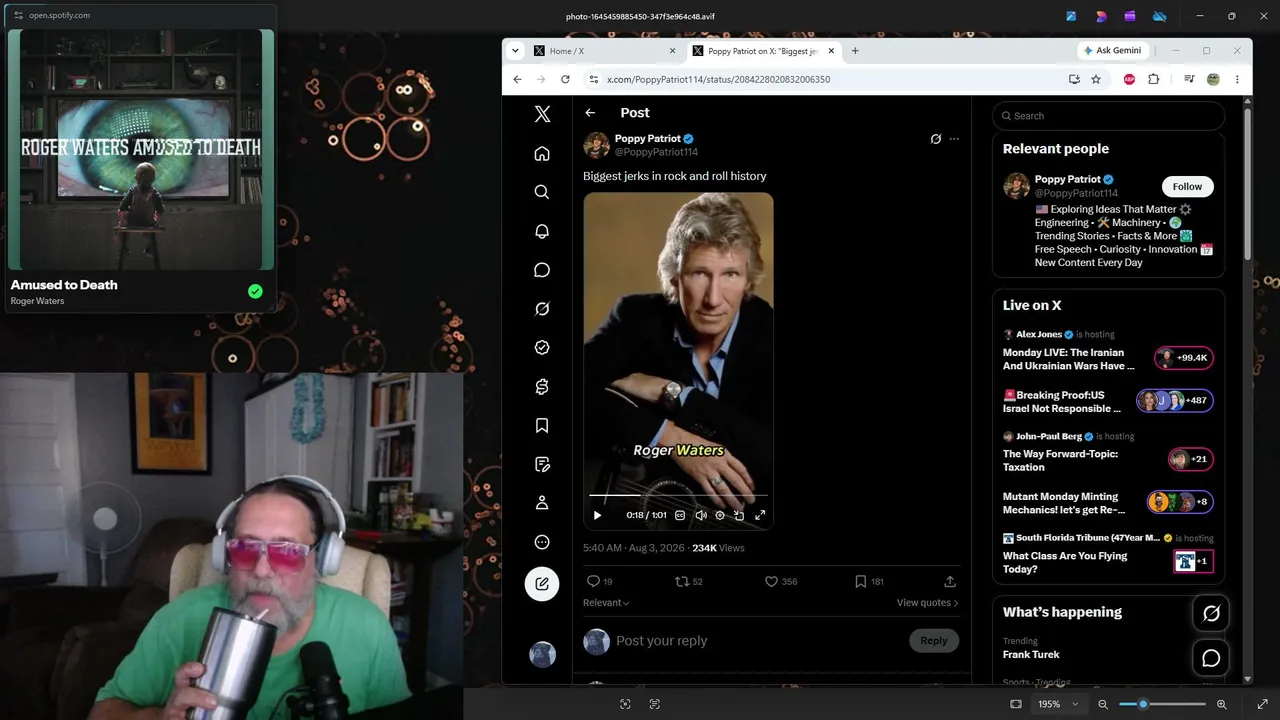Zoom out with the photo viewer magnifier minus
The width and height of the screenshot is (1280, 720).
(1103, 704)
